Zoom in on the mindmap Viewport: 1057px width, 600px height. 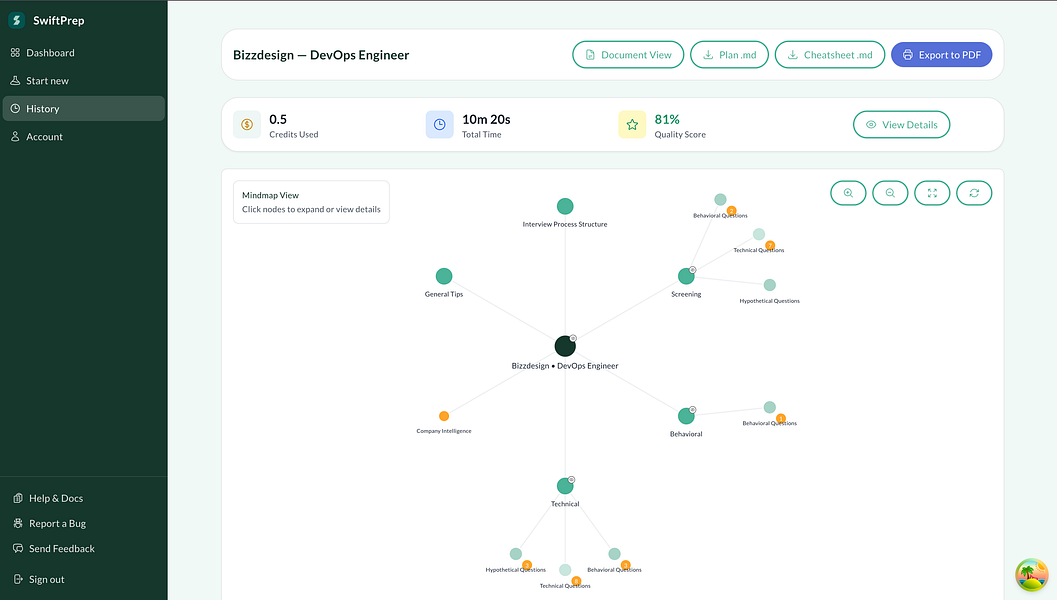tap(848, 193)
